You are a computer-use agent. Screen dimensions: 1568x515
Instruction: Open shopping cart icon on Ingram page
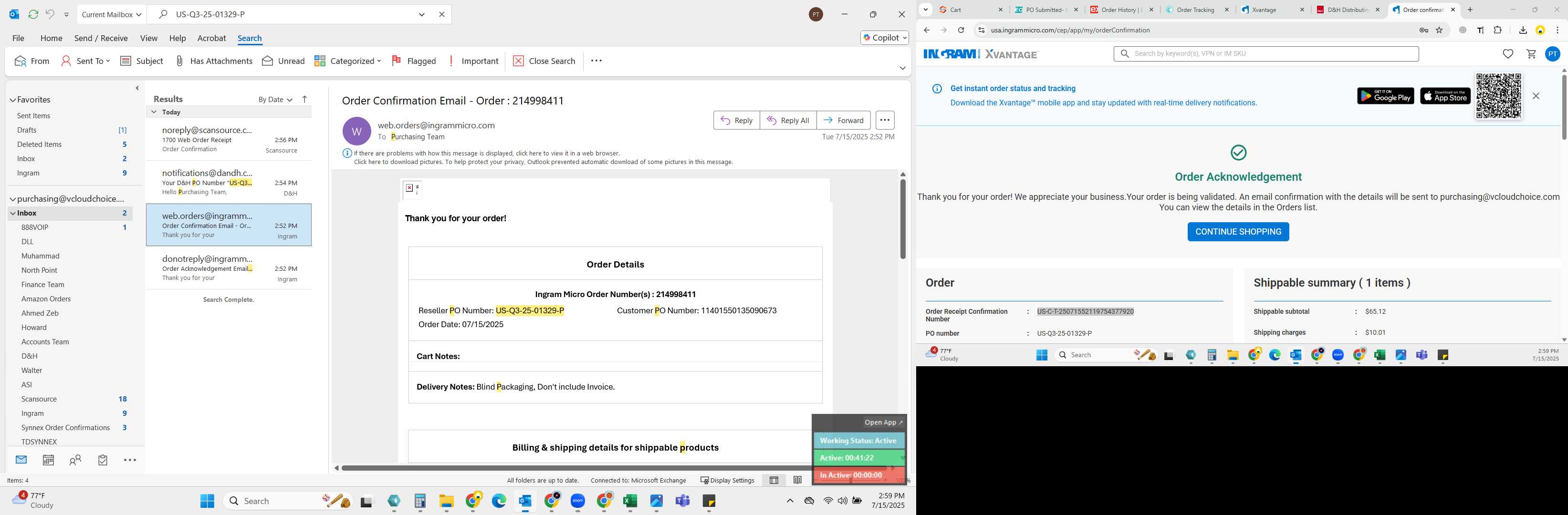(x=1531, y=54)
